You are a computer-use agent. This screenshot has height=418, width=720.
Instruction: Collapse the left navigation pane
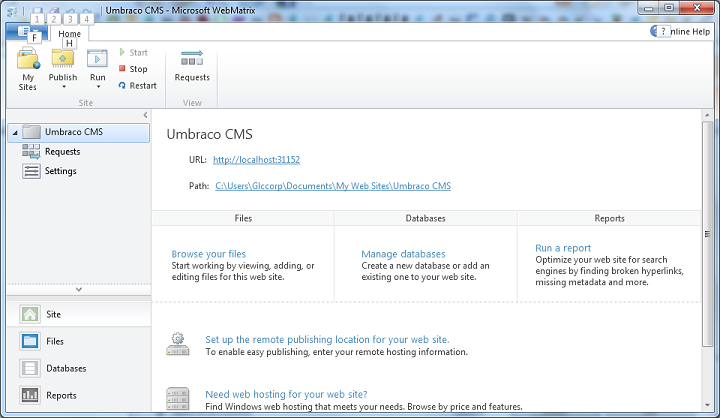point(145,115)
